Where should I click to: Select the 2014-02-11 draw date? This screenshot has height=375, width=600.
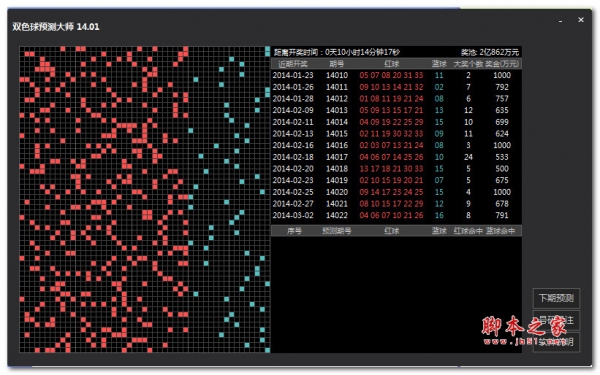point(293,122)
